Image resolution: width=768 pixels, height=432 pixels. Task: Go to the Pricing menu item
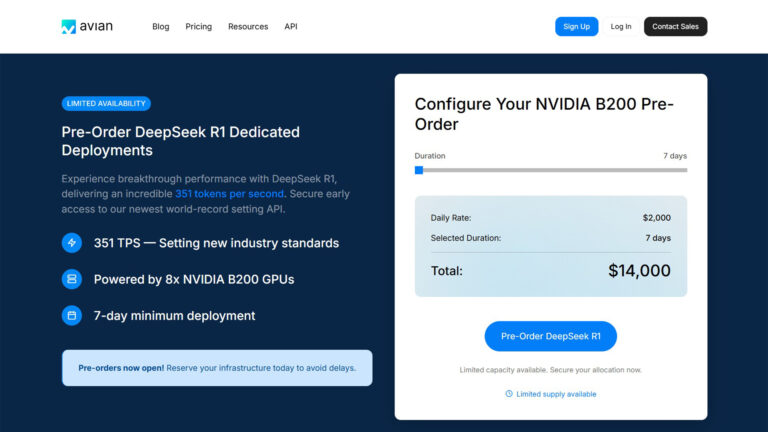click(198, 27)
